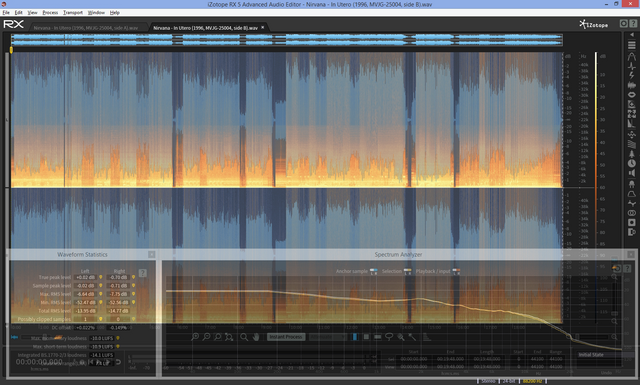The image size is (640, 385).
Task: Select the hand grab tool
Action: point(256,337)
